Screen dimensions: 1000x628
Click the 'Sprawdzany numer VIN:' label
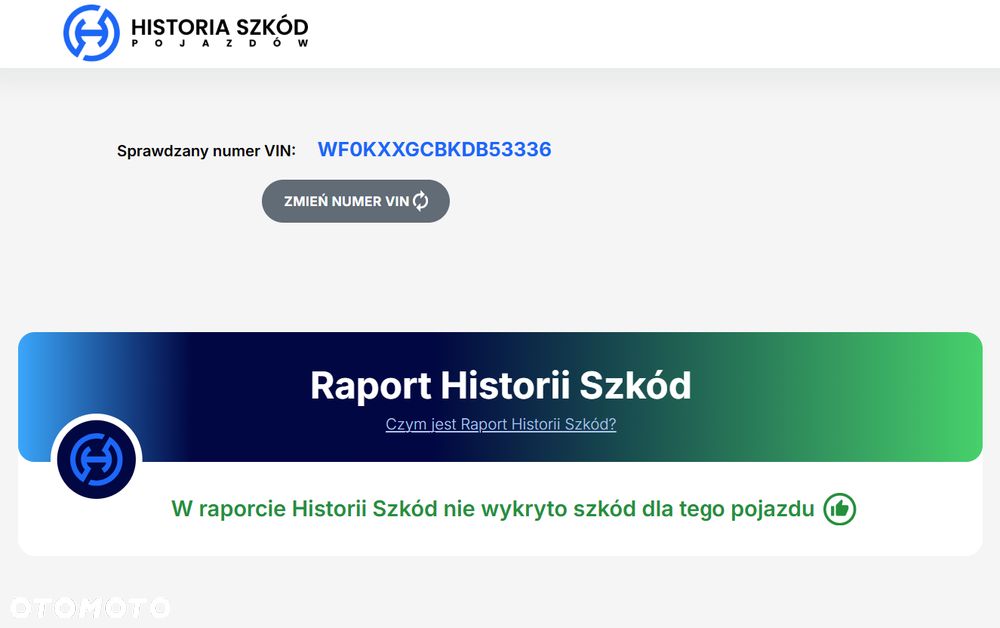click(x=206, y=151)
